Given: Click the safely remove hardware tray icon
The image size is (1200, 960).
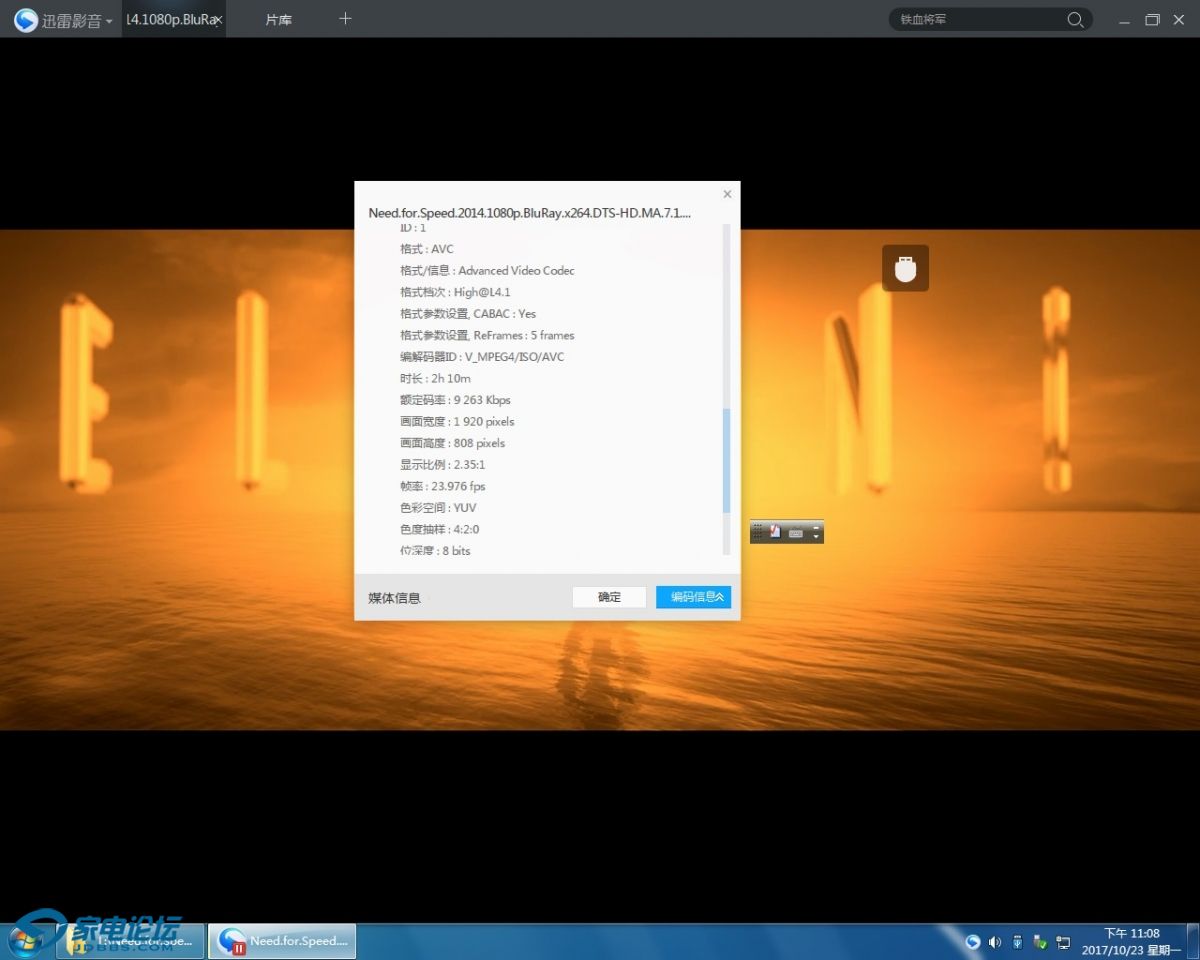Looking at the screenshot, I should coord(1018,942).
